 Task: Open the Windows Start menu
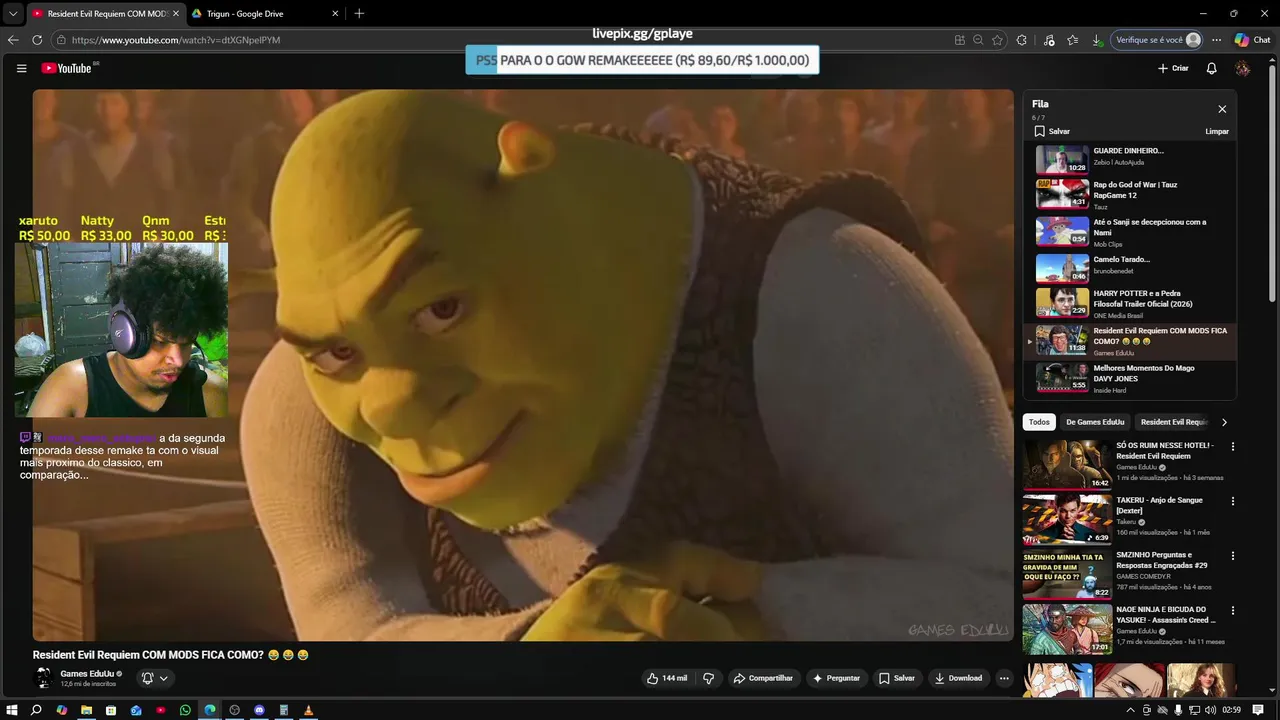[x=12, y=710]
